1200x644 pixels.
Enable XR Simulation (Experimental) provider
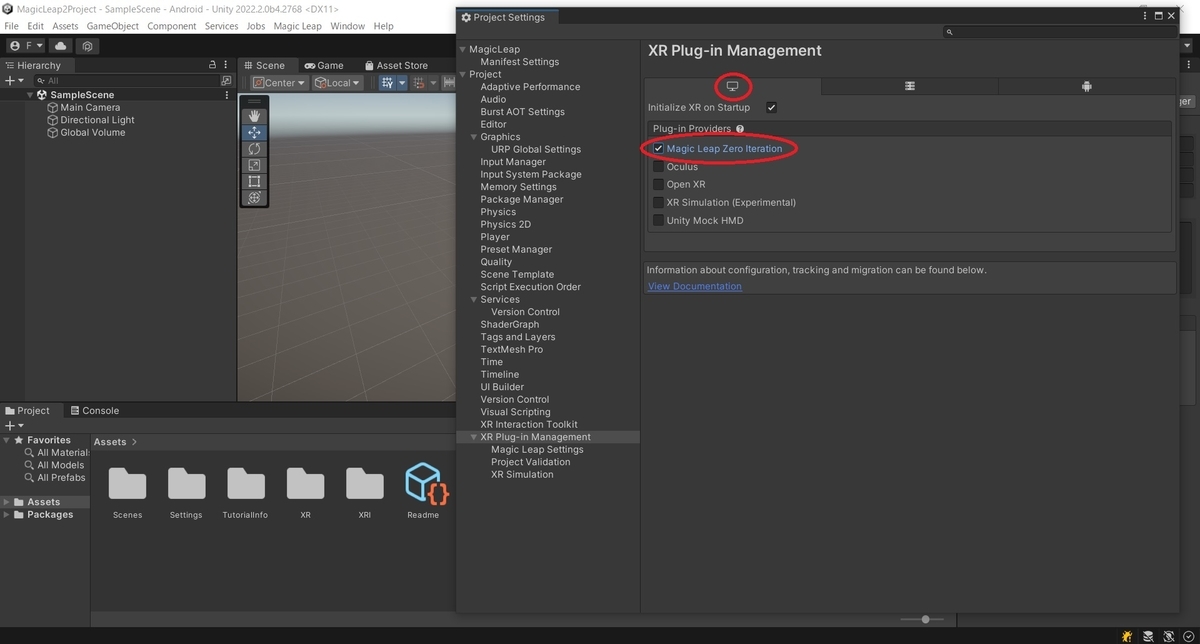658,203
